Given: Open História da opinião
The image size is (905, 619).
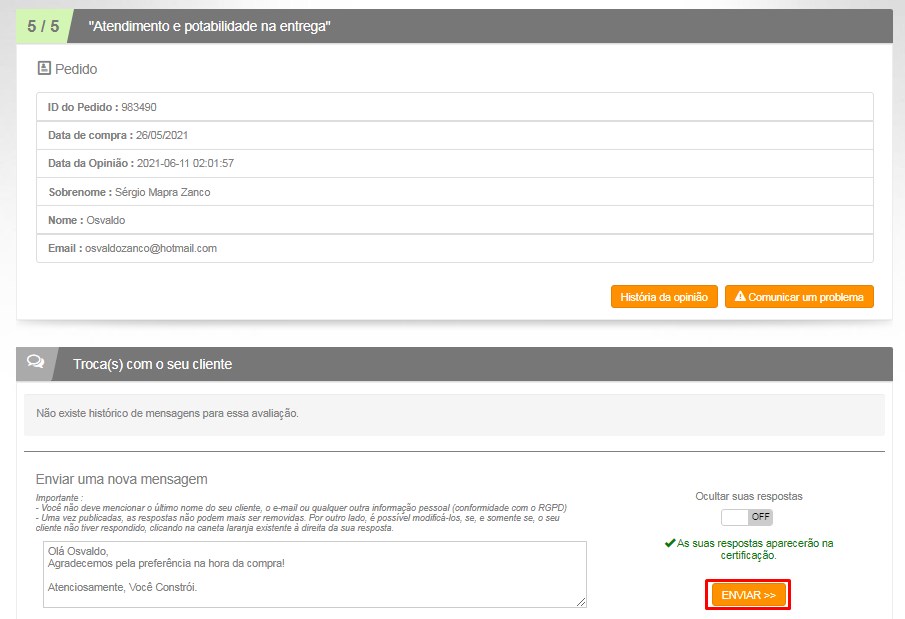Looking at the screenshot, I should (663, 297).
